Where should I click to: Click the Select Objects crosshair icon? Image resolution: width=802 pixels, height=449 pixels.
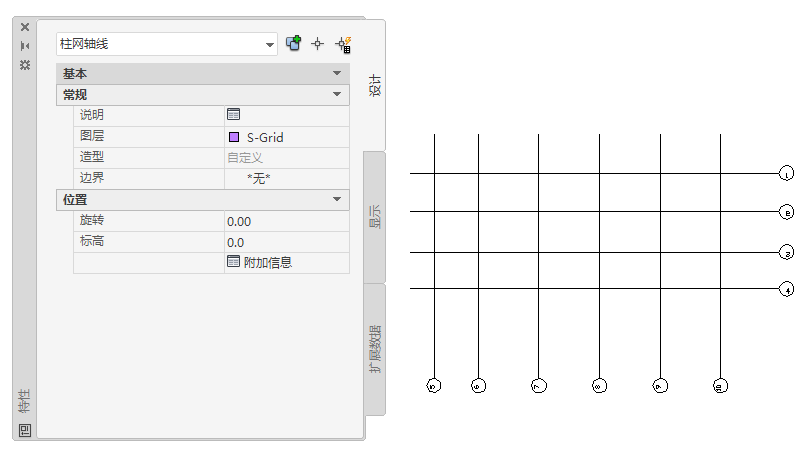(318, 44)
